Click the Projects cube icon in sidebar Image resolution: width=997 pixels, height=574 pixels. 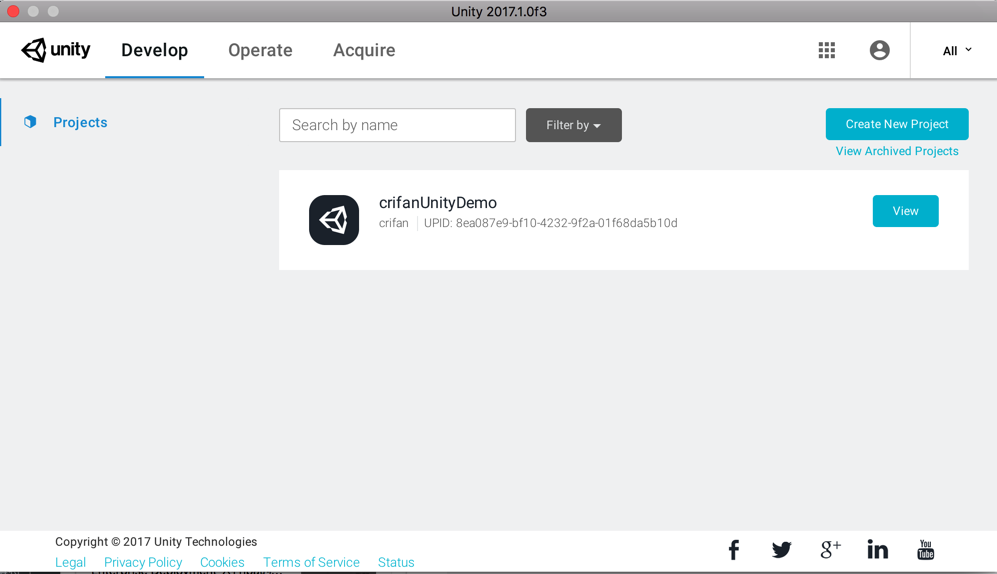point(30,121)
